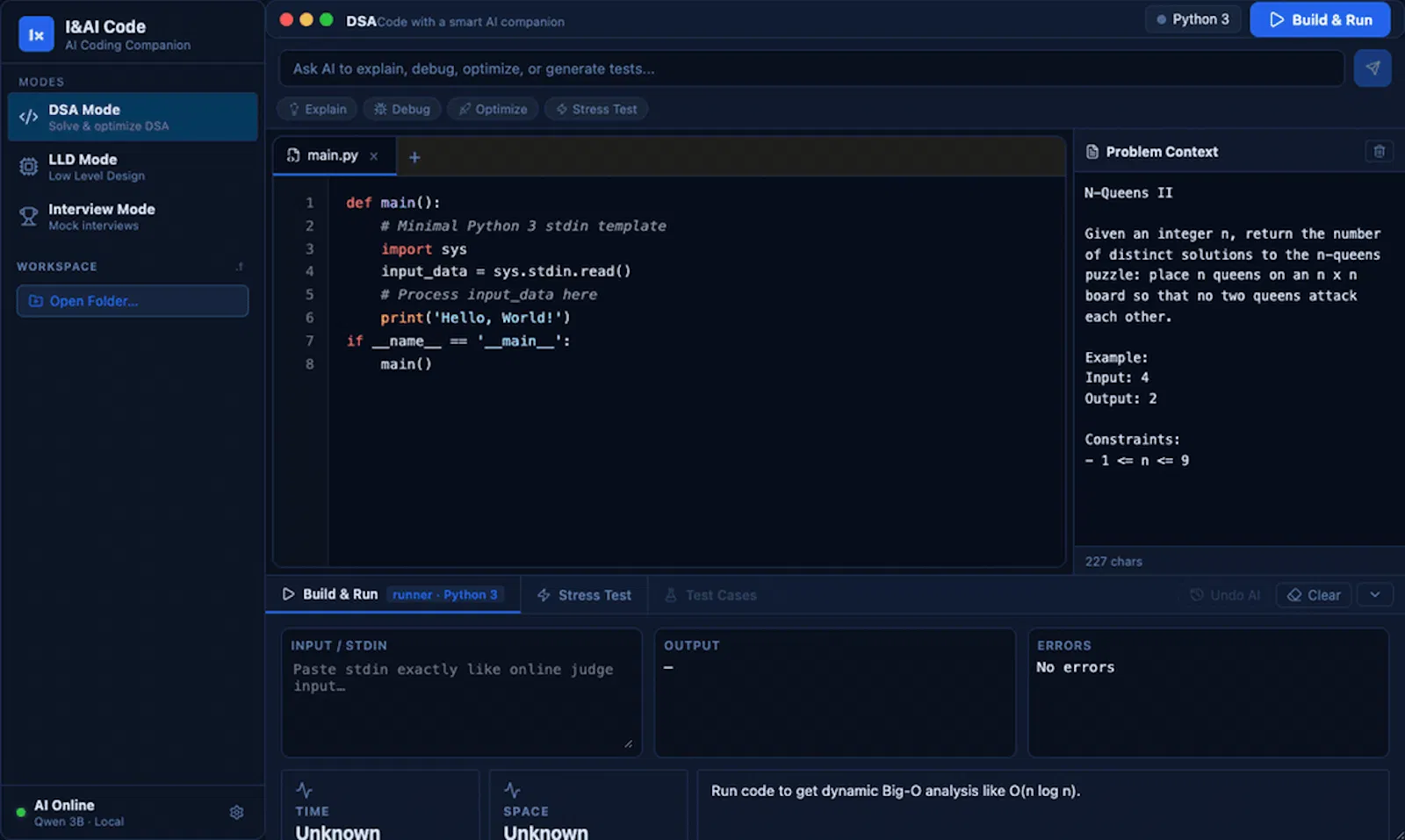
Task: Click the 'if __name__' code line
Action: [458, 341]
